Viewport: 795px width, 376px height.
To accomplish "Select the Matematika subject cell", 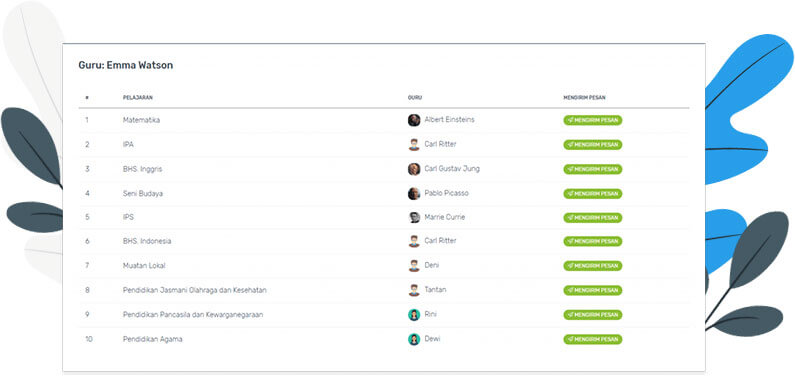I will [141, 120].
